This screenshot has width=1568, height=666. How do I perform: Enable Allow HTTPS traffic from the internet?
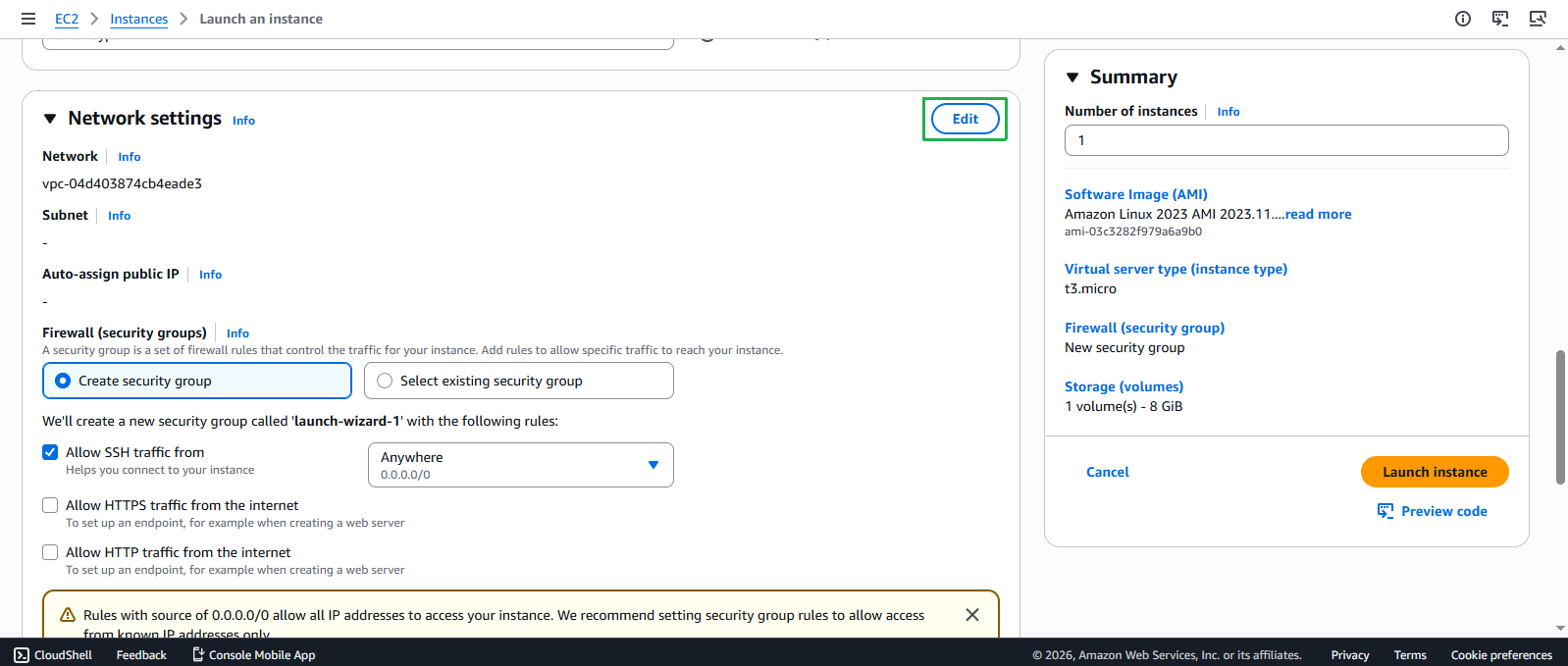[50, 505]
